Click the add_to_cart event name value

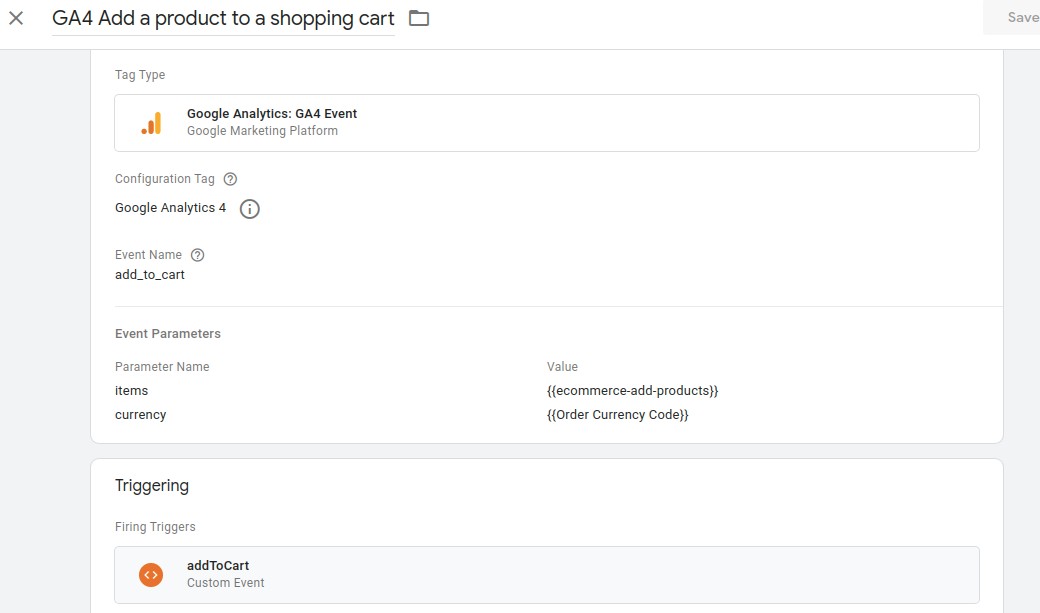coord(150,275)
